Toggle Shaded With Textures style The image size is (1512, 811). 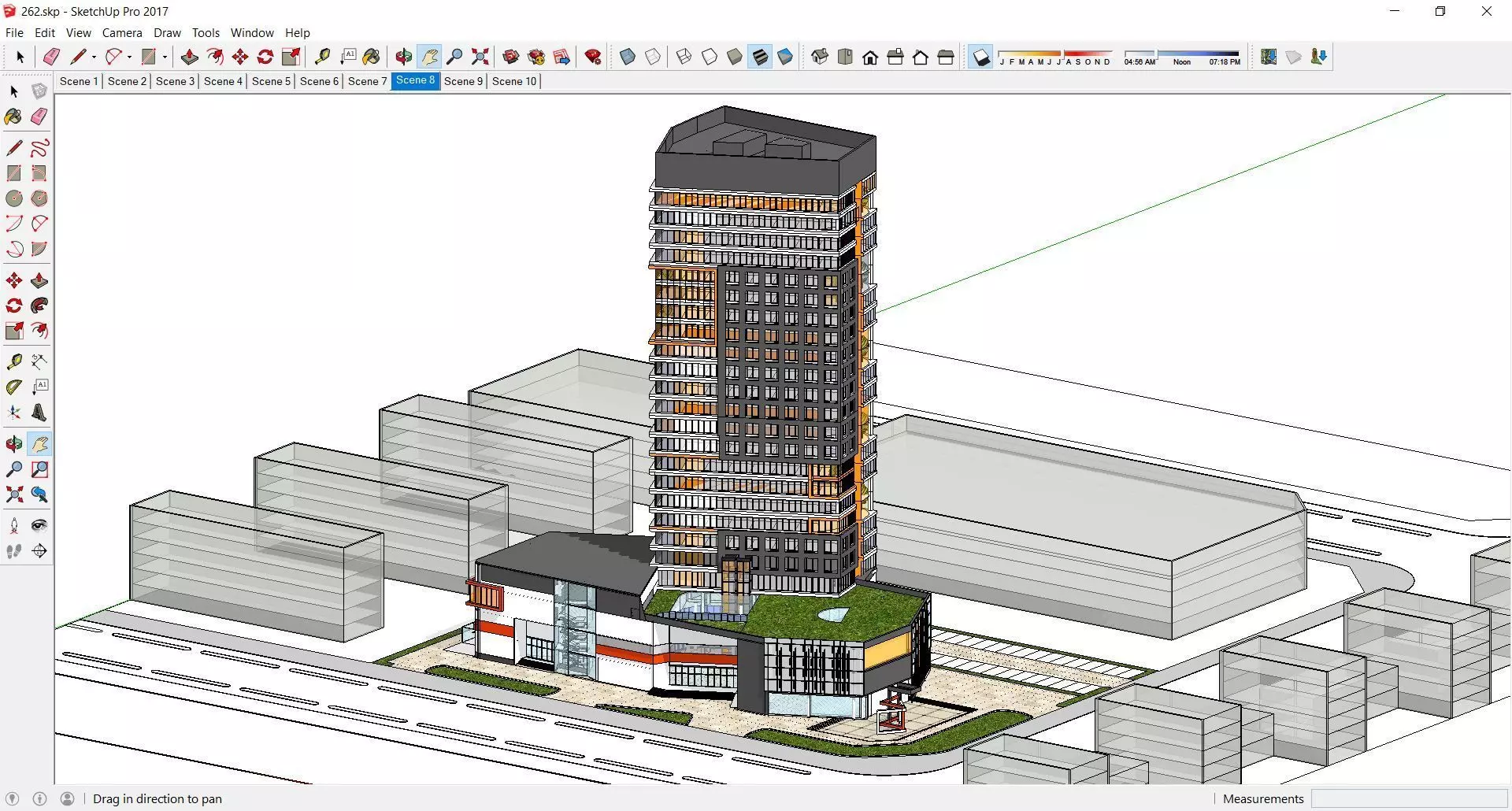pyautogui.click(x=760, y=57)
